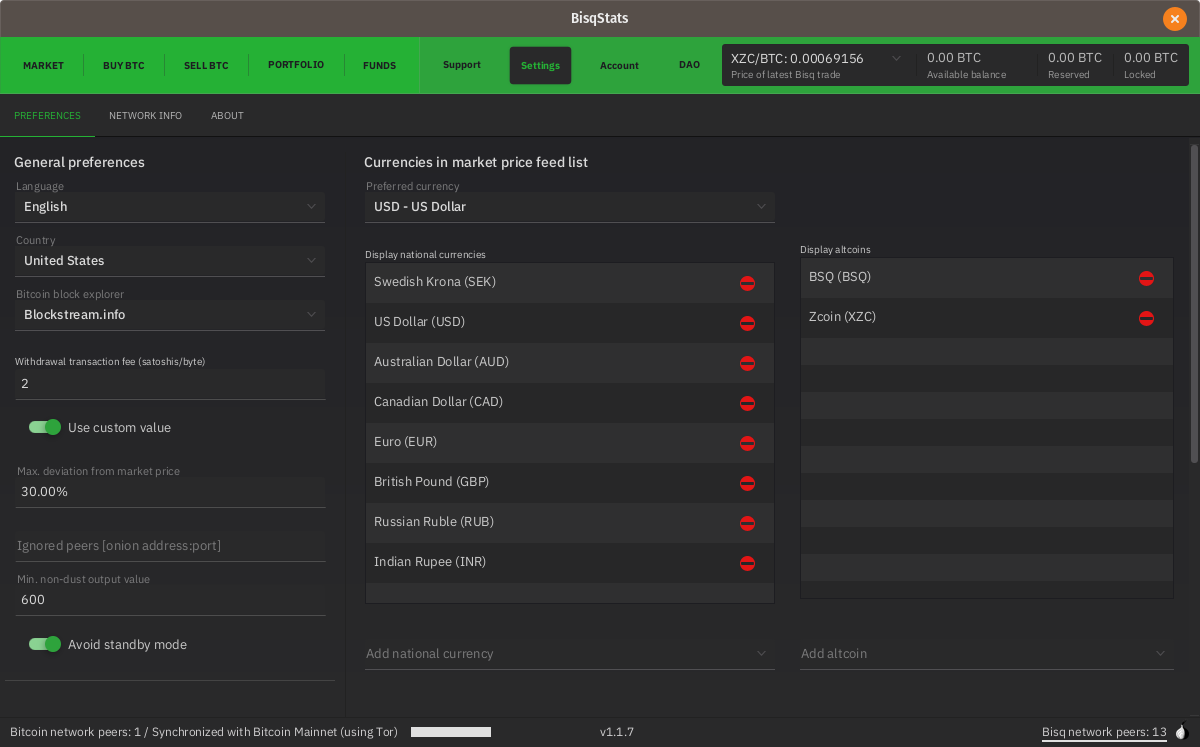
Task: Click the preferences vertical scrollbar
Action: [1194, 304]
